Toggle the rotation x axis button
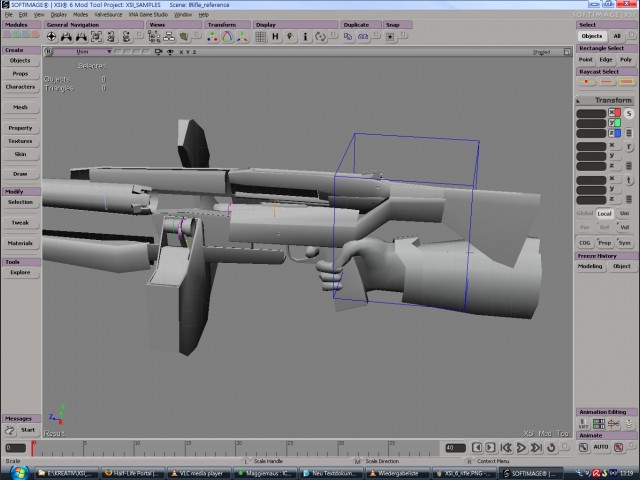Viewport: 640px width, 480px height. [x=612, y=146]
